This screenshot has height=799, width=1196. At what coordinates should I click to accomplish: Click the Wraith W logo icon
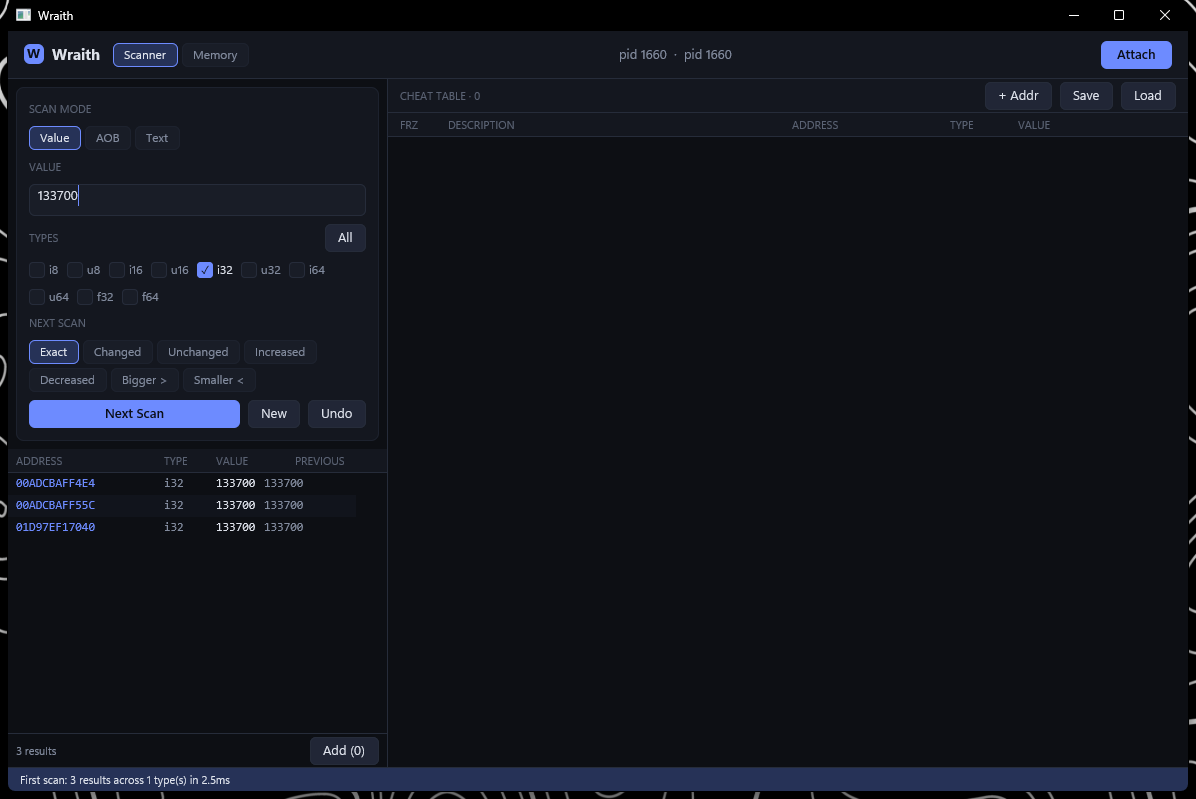[x=34, y=54]
